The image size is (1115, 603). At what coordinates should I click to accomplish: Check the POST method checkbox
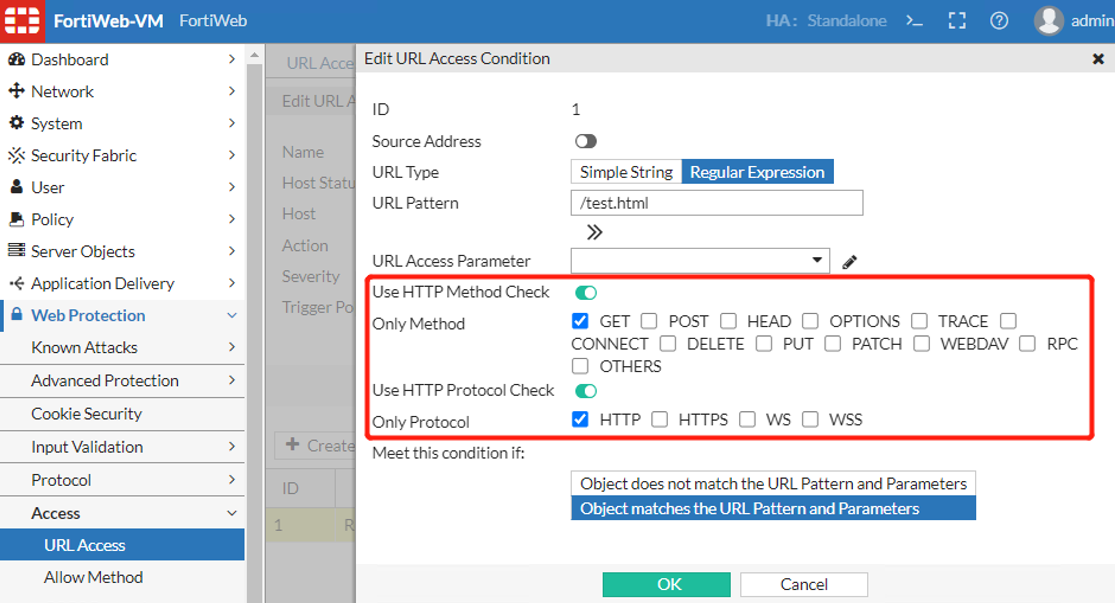pyautogui.click(x=650, y=321)
